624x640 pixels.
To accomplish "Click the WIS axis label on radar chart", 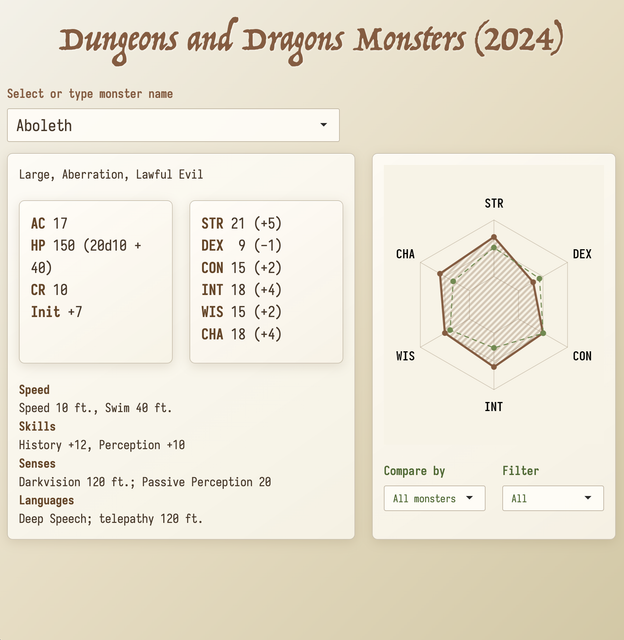I will pos(405,356).
